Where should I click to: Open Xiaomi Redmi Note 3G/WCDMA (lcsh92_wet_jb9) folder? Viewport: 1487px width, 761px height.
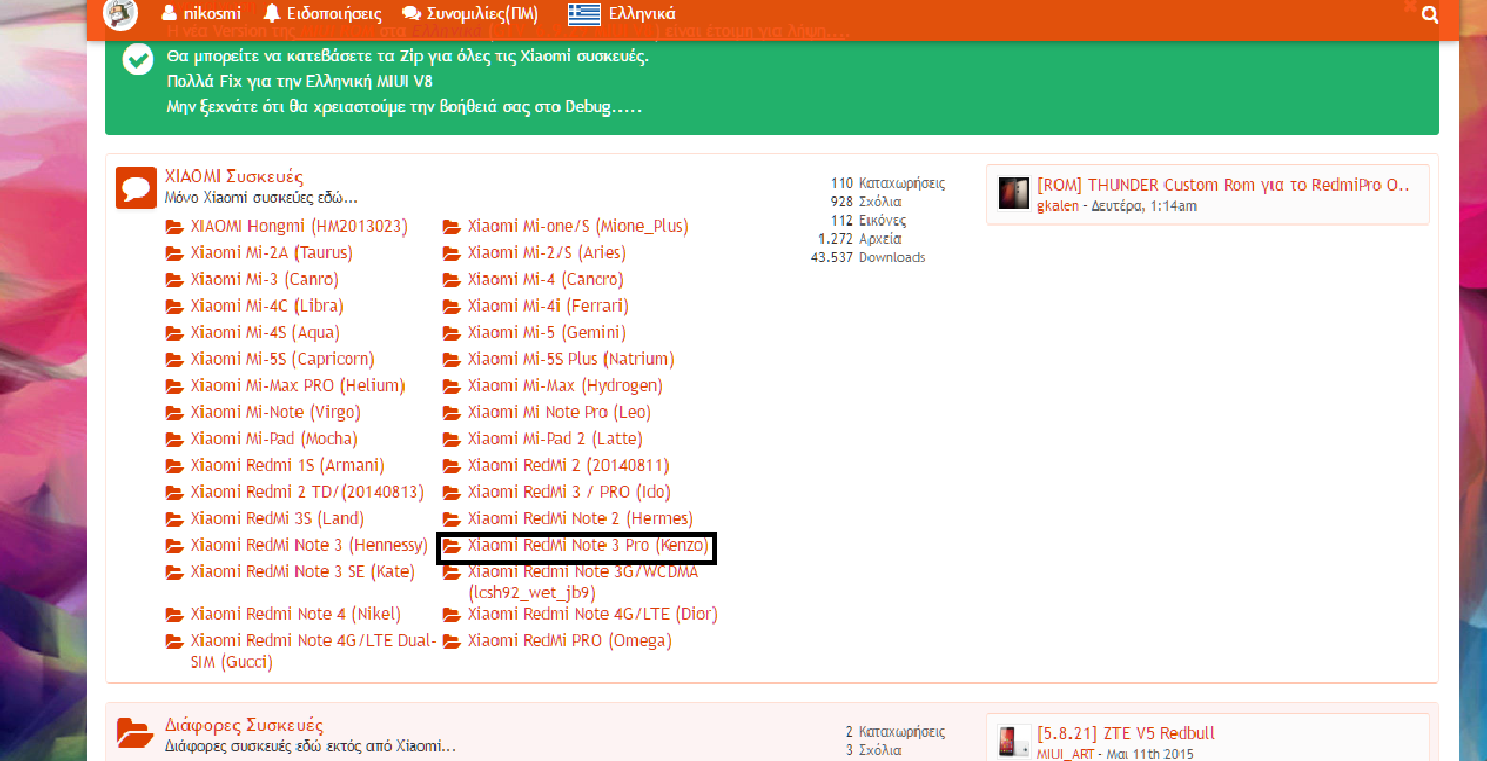click(x=583, y=581)
